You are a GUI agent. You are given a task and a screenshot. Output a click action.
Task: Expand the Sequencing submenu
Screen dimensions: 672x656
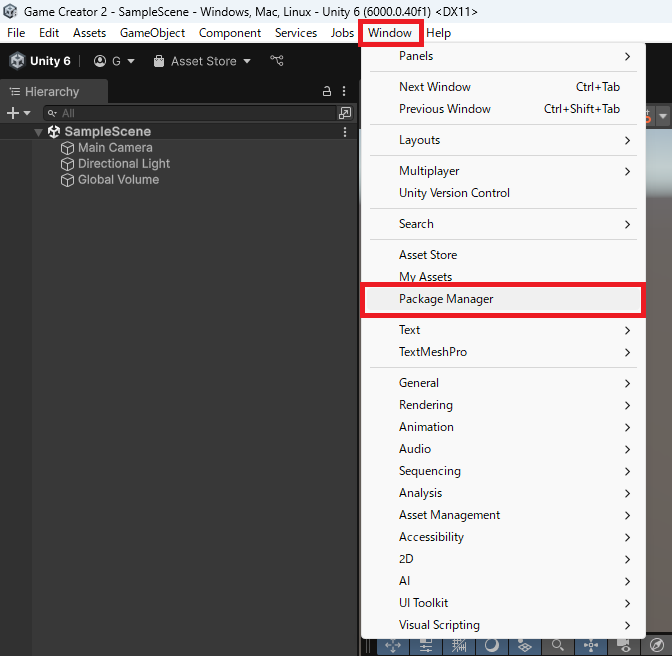(x=503, y=471)
